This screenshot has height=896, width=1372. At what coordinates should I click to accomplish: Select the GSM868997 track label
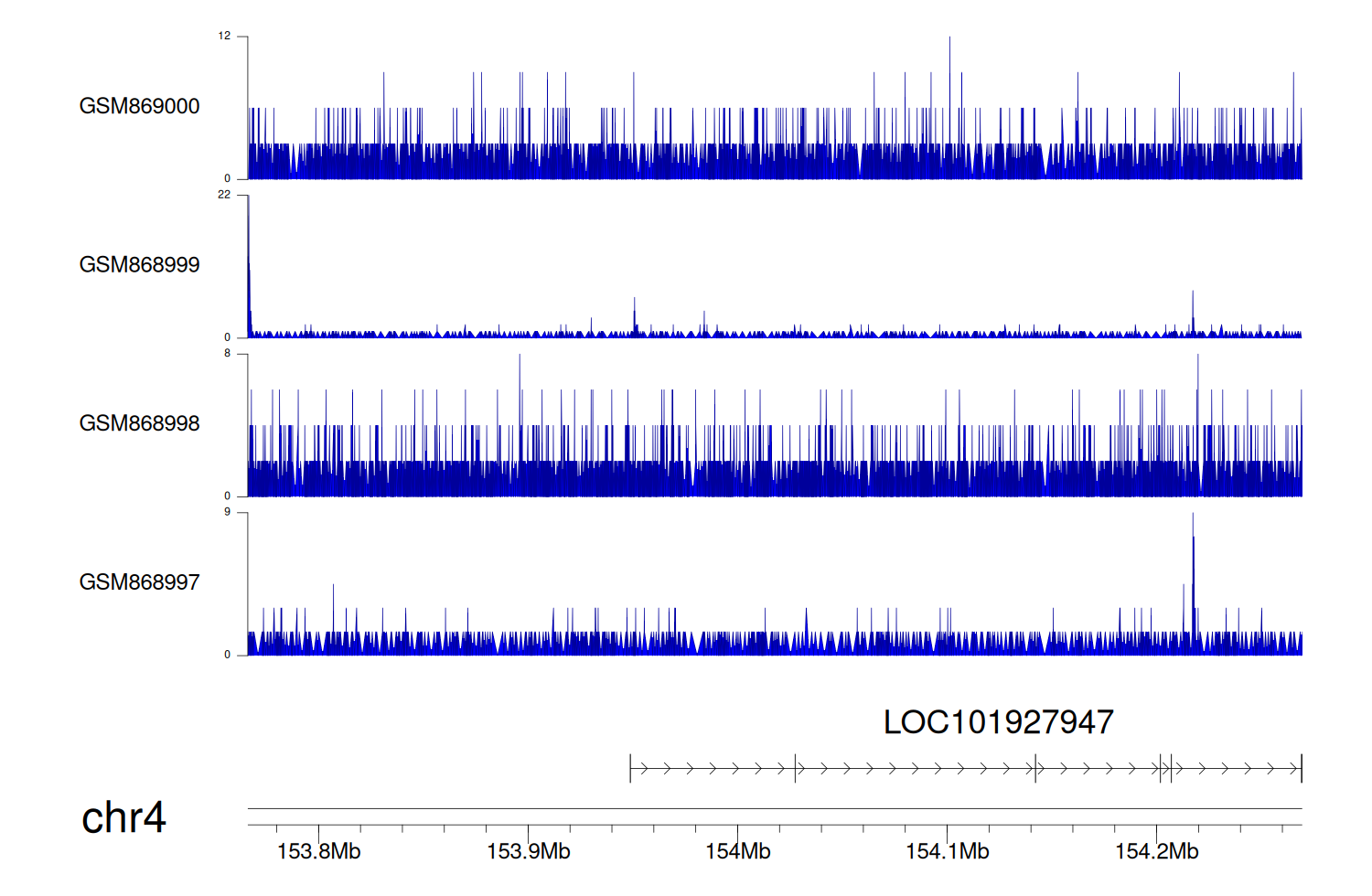pyautogui.click(x=139, y=582)
